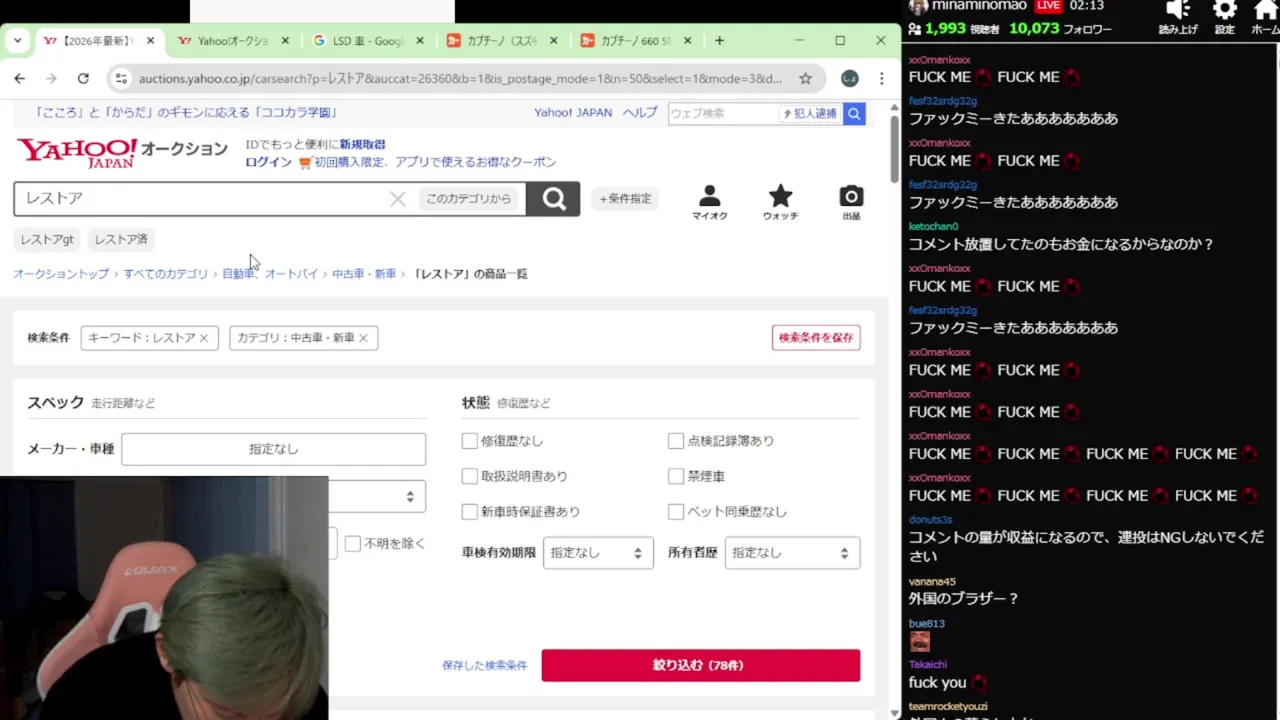Image resolution: width=1280 pixels, height=720 pixels.
Task: Click the ホーム house icon in the stream panel
Action: click(x=1266, y=17)
